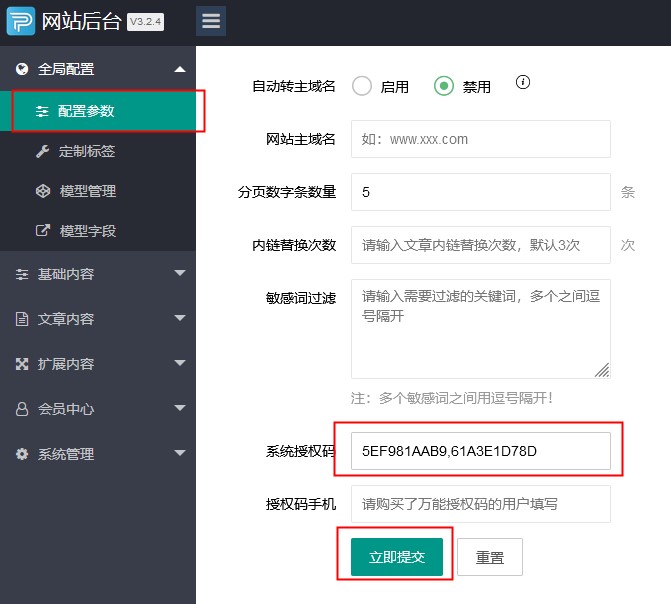Expand the 文章内容 dropdown arrow
The image size is (671, 604).
click(x=180, y=318)
